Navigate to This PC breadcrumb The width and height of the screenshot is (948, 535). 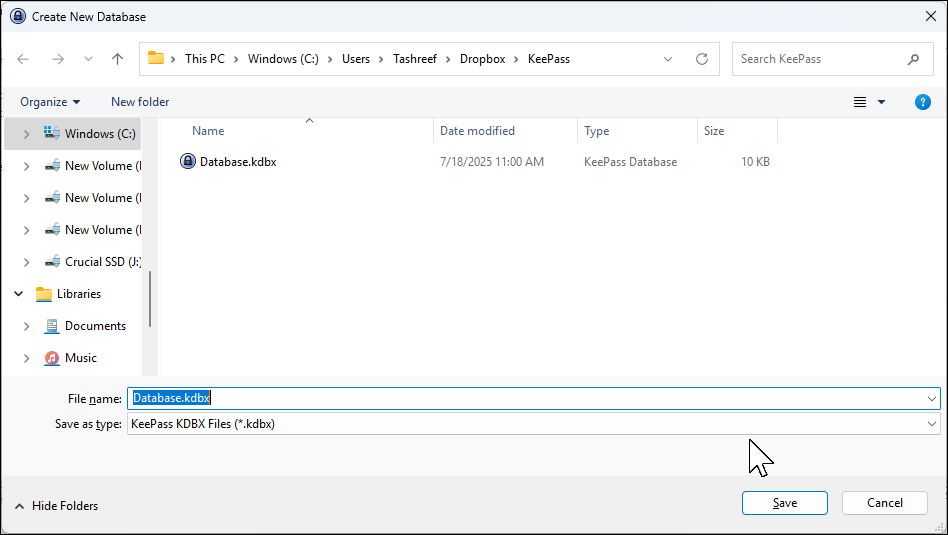(x=204, y=59)
